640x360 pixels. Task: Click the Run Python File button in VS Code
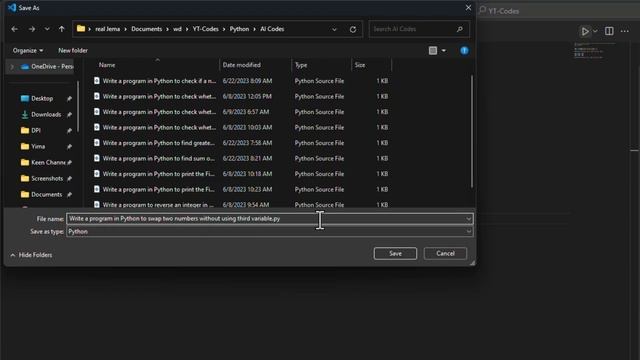click(x=585, y=31)
